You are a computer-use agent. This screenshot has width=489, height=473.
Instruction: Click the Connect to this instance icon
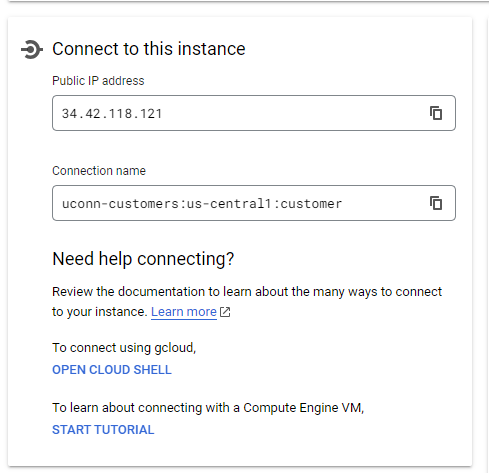[x=32, y=49]
